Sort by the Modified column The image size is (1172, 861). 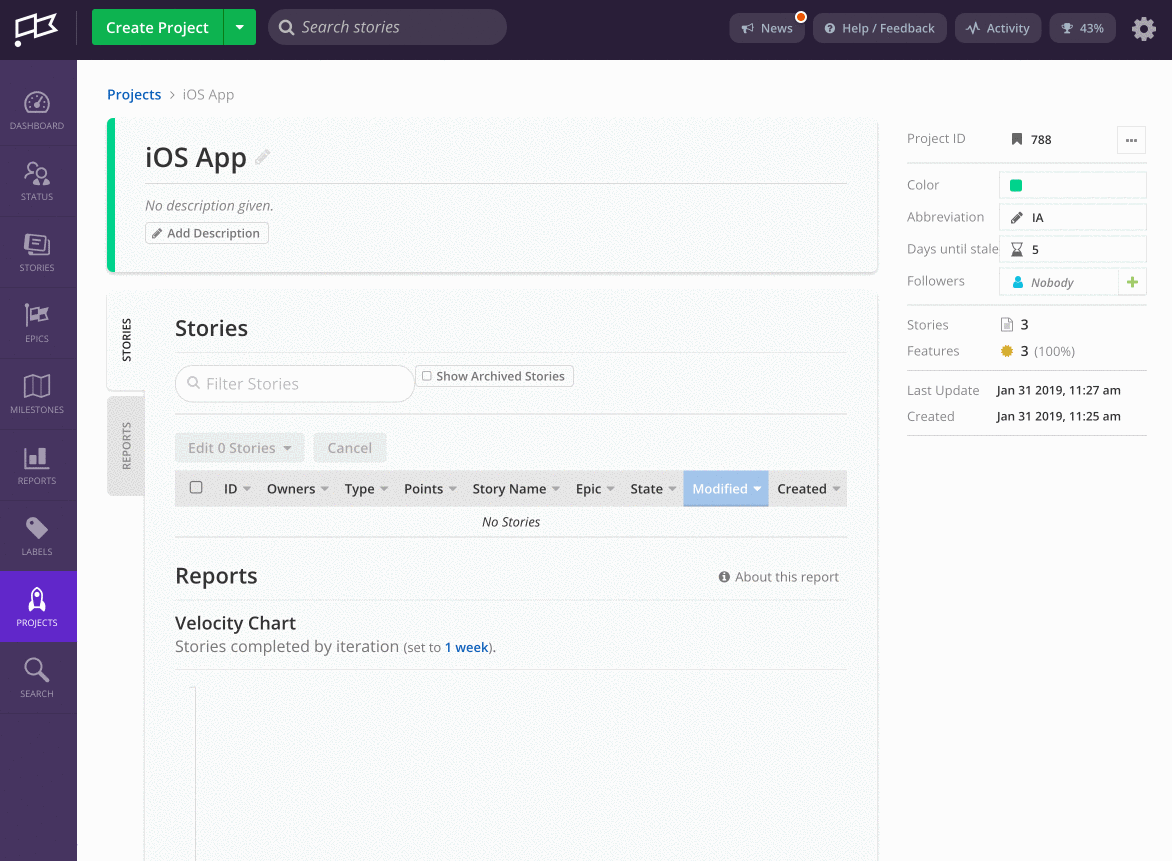(726, 489)
